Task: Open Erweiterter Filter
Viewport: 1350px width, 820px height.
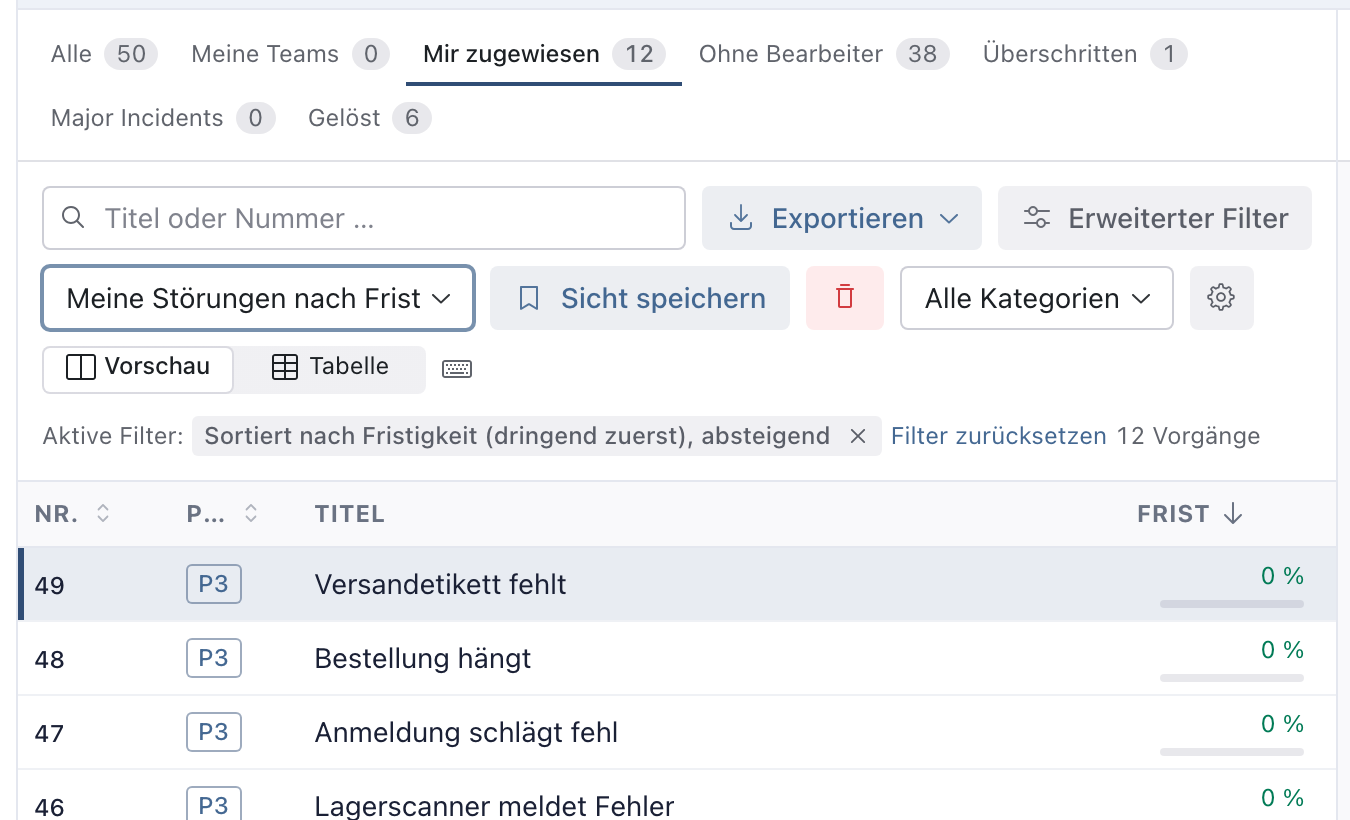Action: click(x=1155, y=218)
